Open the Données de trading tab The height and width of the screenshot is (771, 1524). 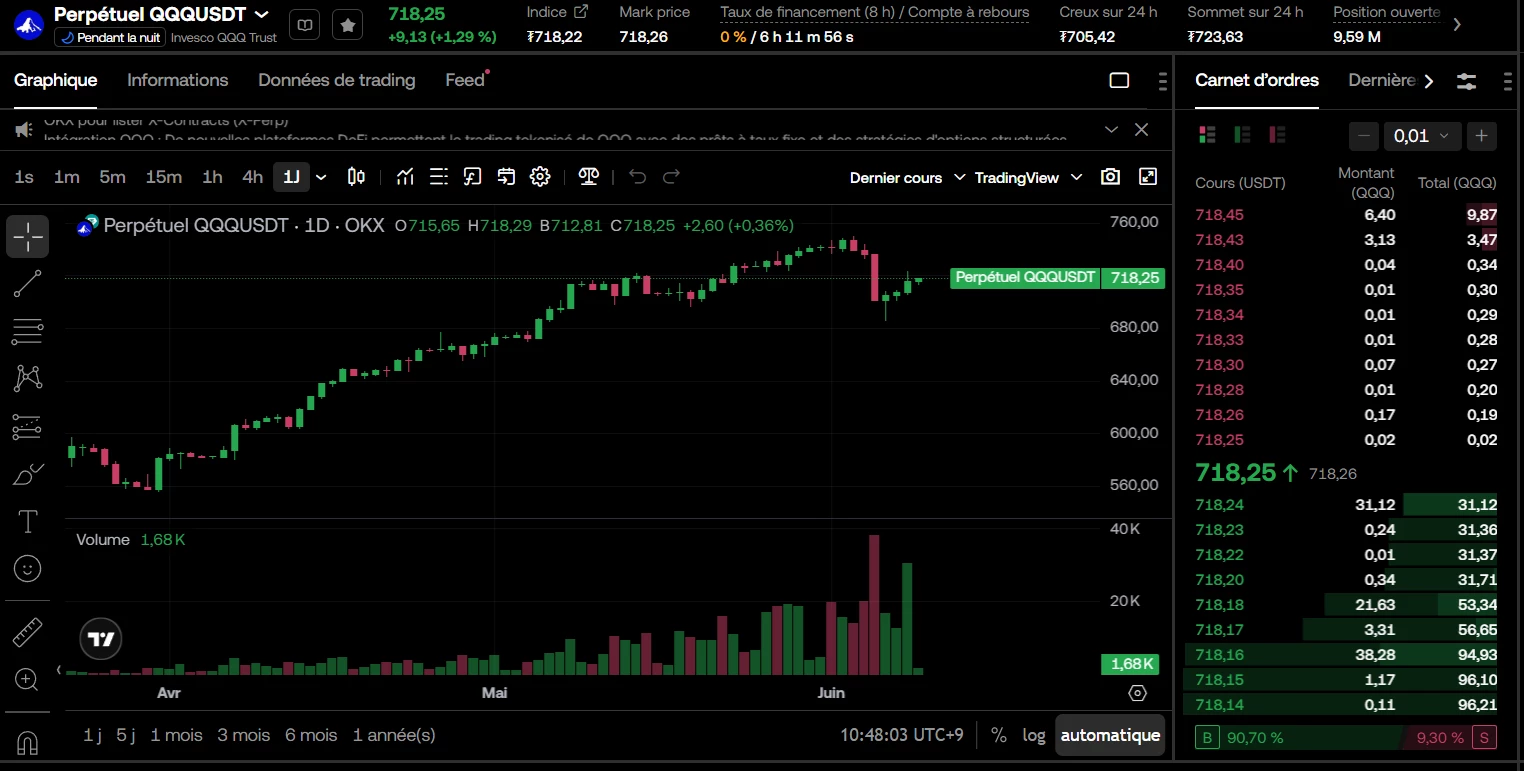[x=337, y=80]
